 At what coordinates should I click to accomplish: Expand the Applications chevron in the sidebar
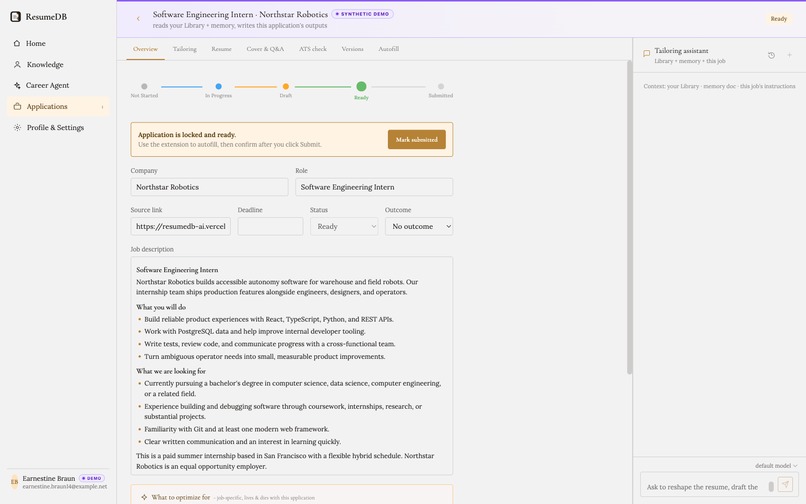click(102, 107)
